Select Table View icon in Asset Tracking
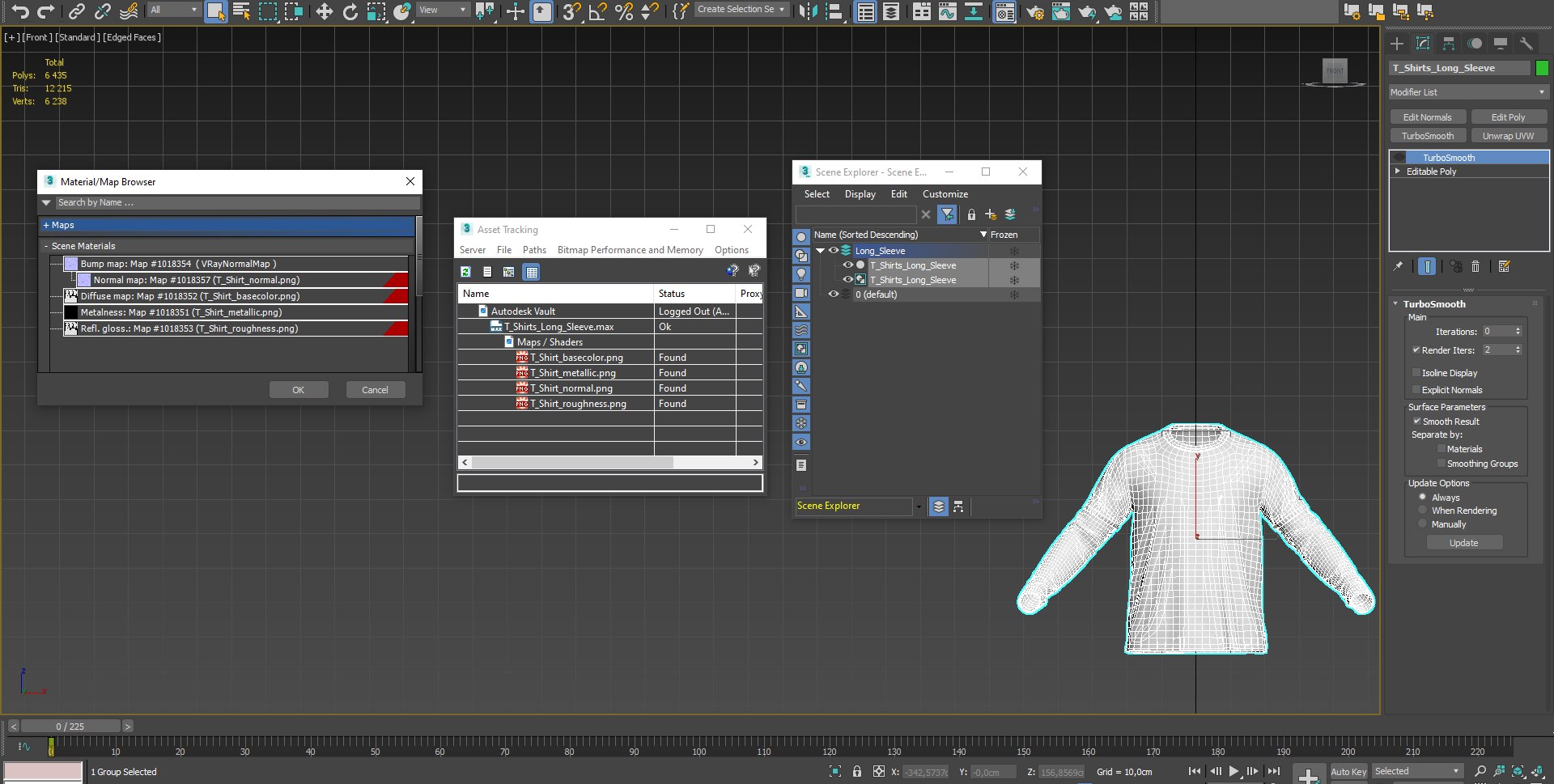1554x784 pixels. (x=532, y=272)
